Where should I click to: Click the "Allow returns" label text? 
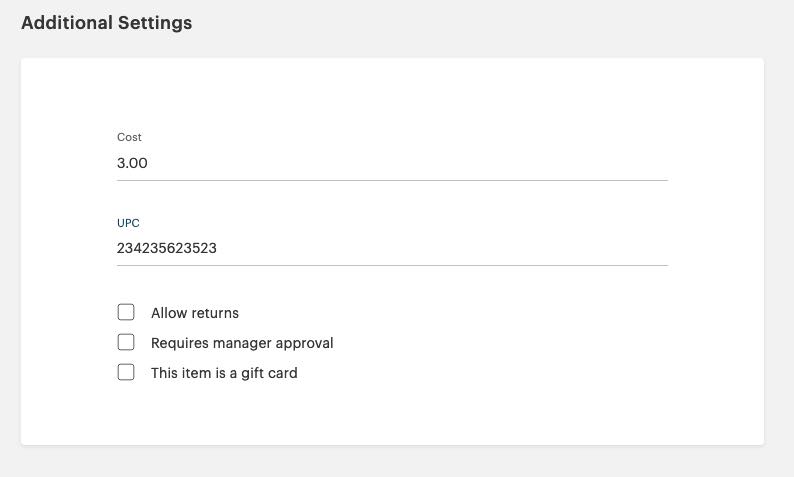point(195,313)
